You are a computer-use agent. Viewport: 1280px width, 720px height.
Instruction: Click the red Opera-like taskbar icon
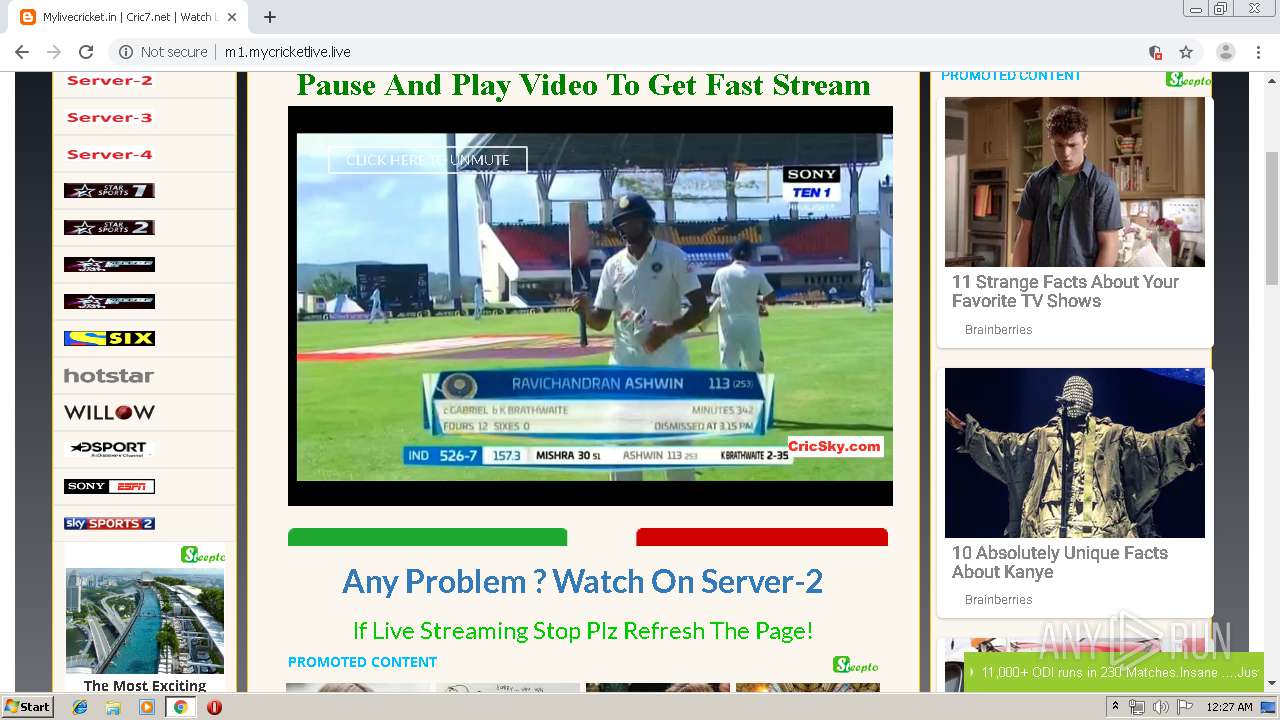pyautogui.click(x=214, y=707)
